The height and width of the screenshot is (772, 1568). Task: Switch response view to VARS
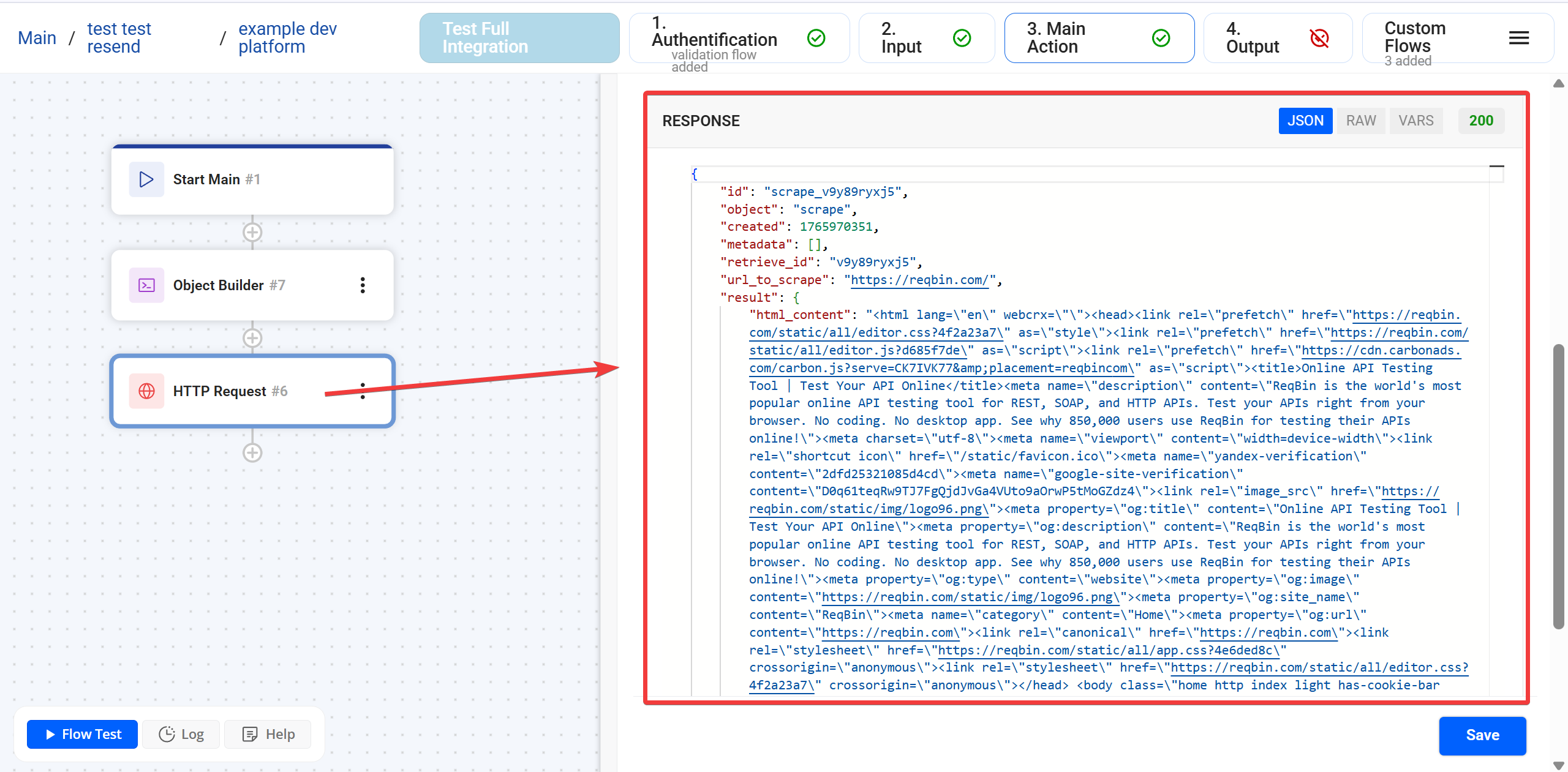click(x=1416, y=121)
